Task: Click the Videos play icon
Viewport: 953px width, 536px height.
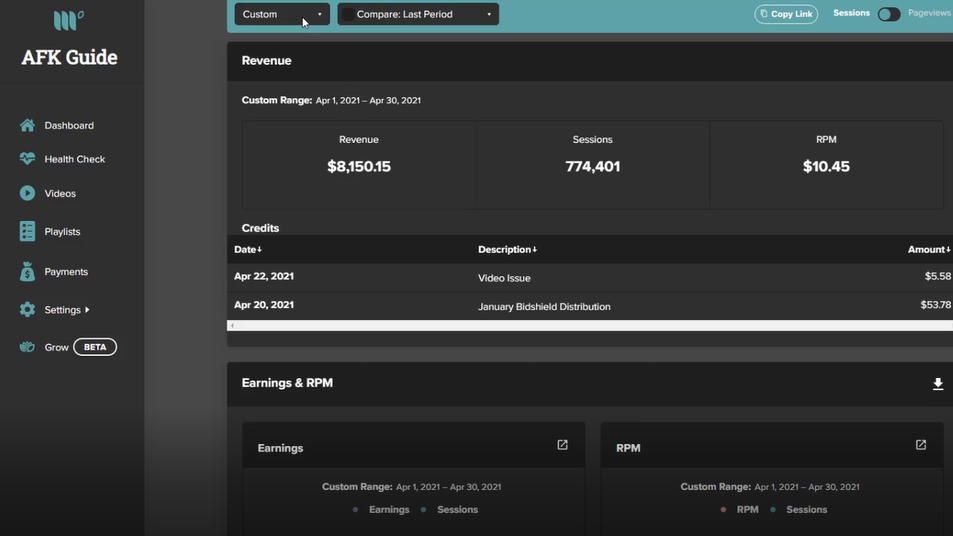Action: tap(27, 193)
